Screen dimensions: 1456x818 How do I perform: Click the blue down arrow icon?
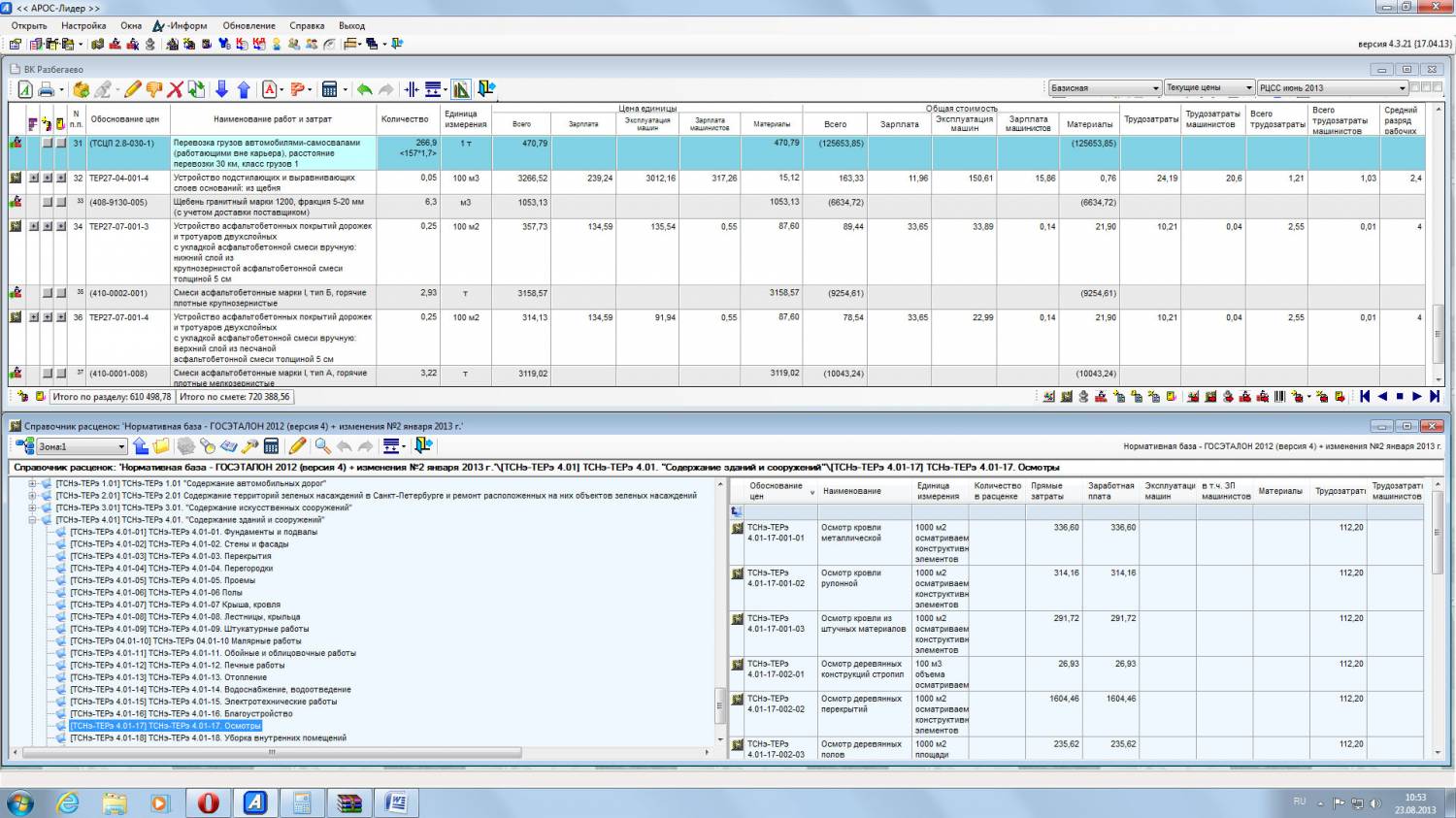click(x=221, y=89)
